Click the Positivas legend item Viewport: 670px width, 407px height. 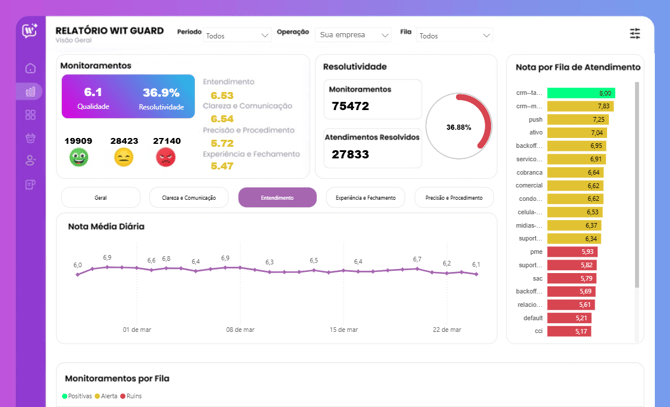[77, 396]
